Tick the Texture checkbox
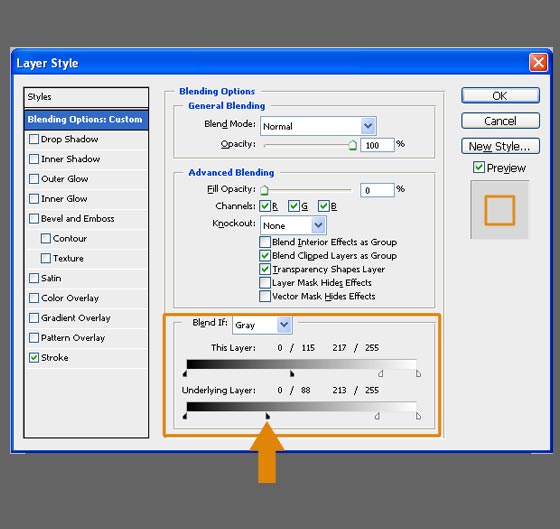The image size is (560, 529). [x=46, y=258]
